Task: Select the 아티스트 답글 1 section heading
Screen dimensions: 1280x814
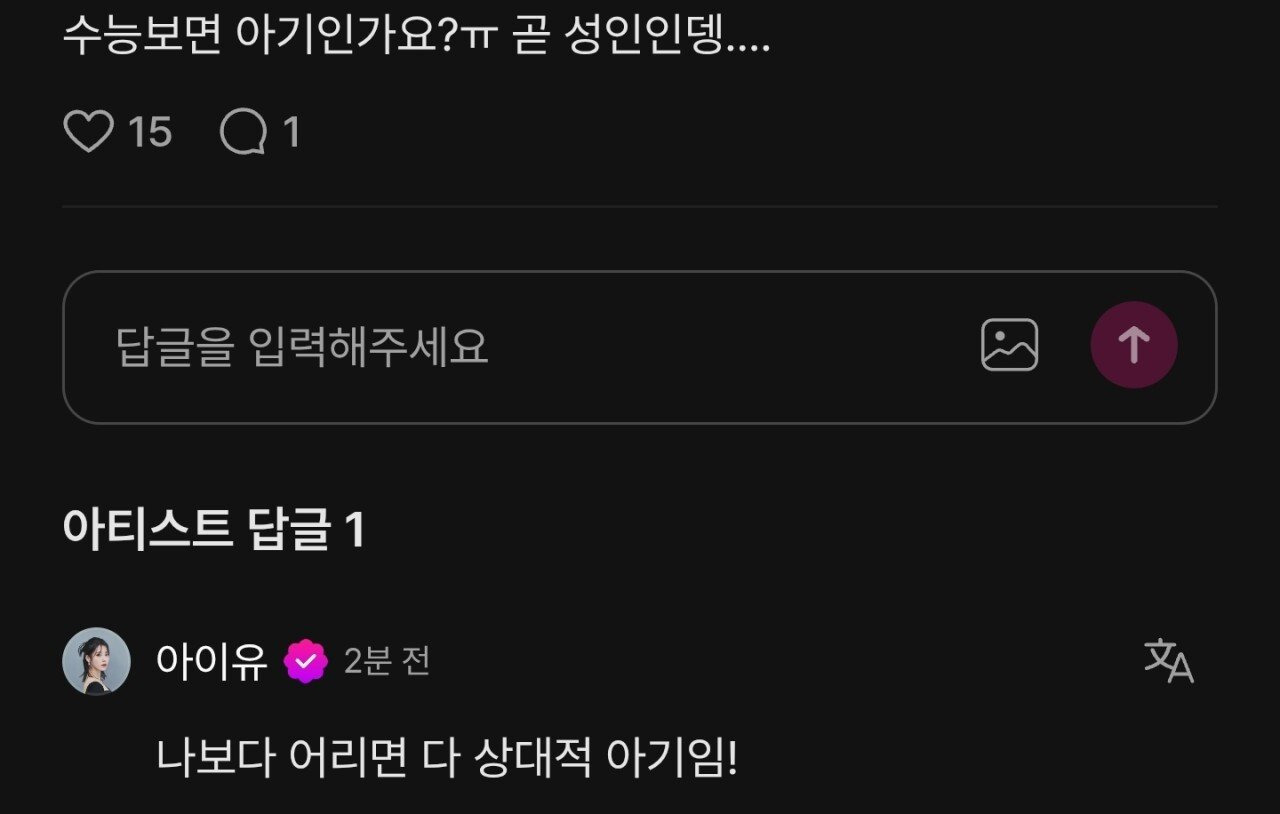Action: point(213,529)
